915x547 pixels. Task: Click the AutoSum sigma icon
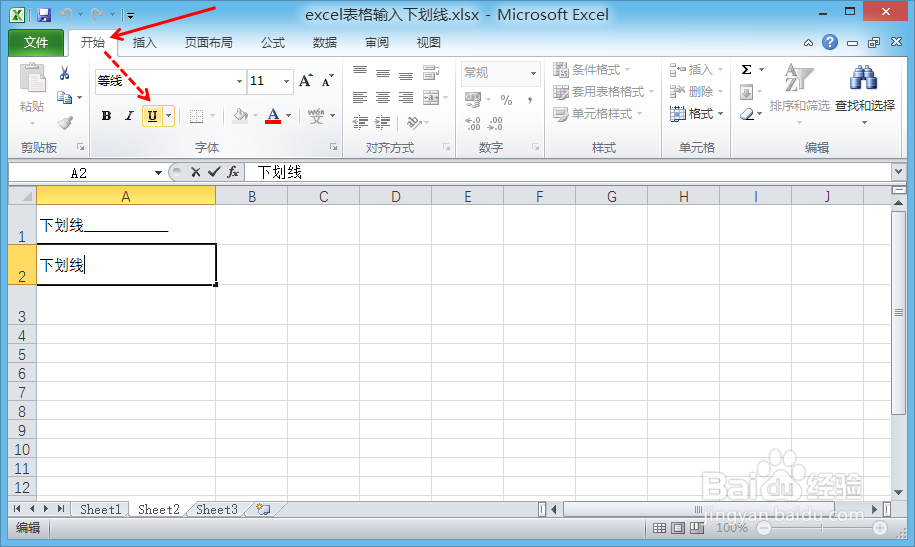coord(746,69)
